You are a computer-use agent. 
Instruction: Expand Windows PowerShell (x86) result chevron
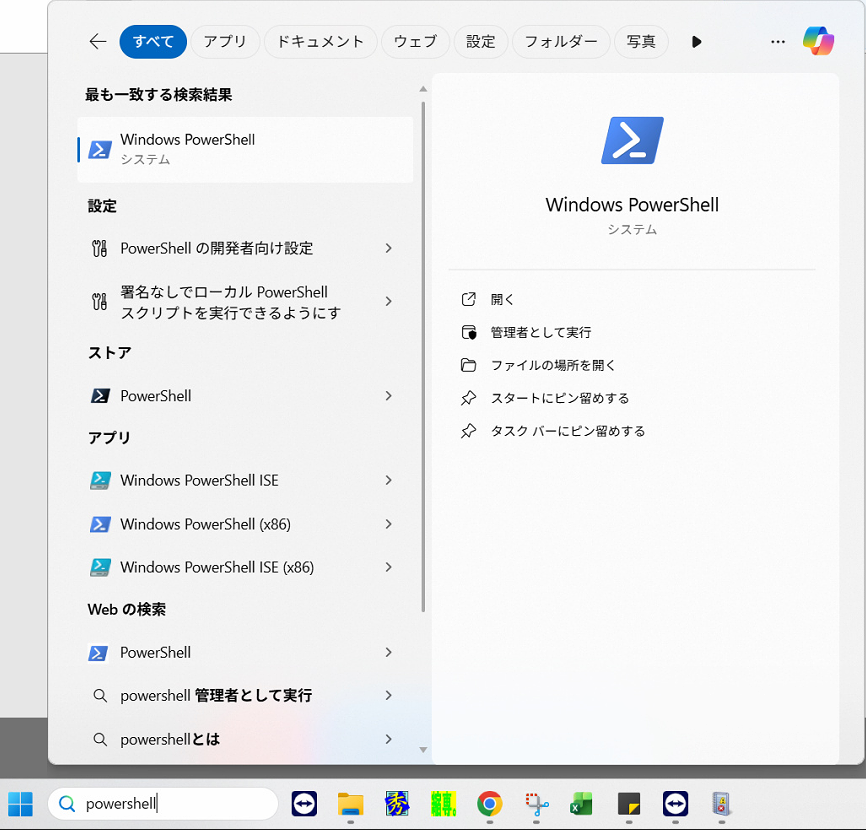tap(388, 524)
